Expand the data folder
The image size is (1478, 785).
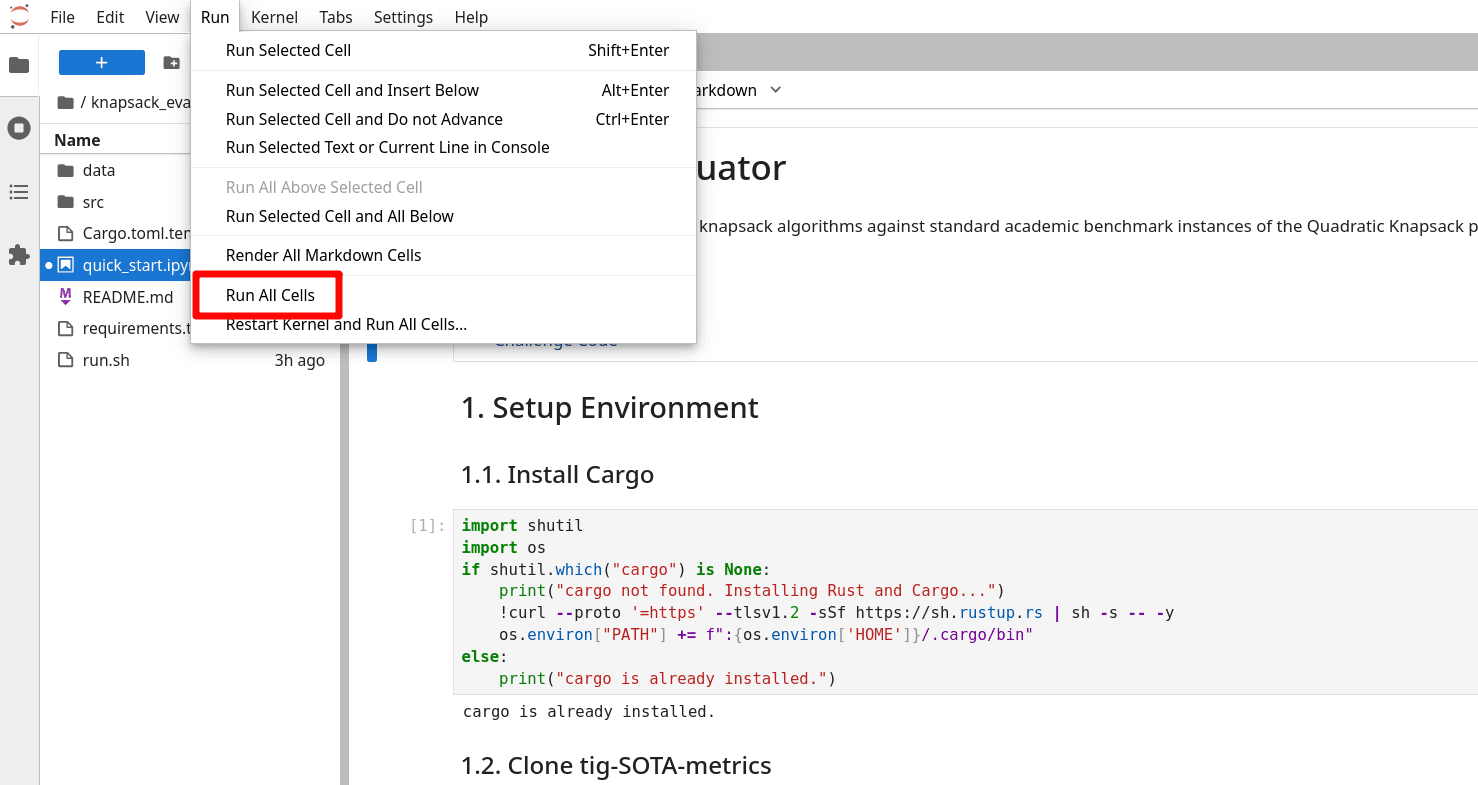tap(98, 170)
